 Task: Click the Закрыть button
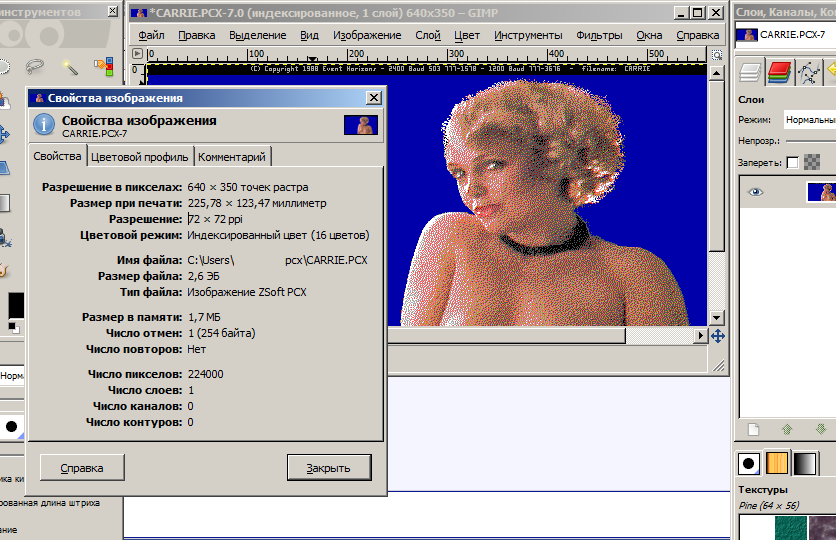(x=328, y=468)
